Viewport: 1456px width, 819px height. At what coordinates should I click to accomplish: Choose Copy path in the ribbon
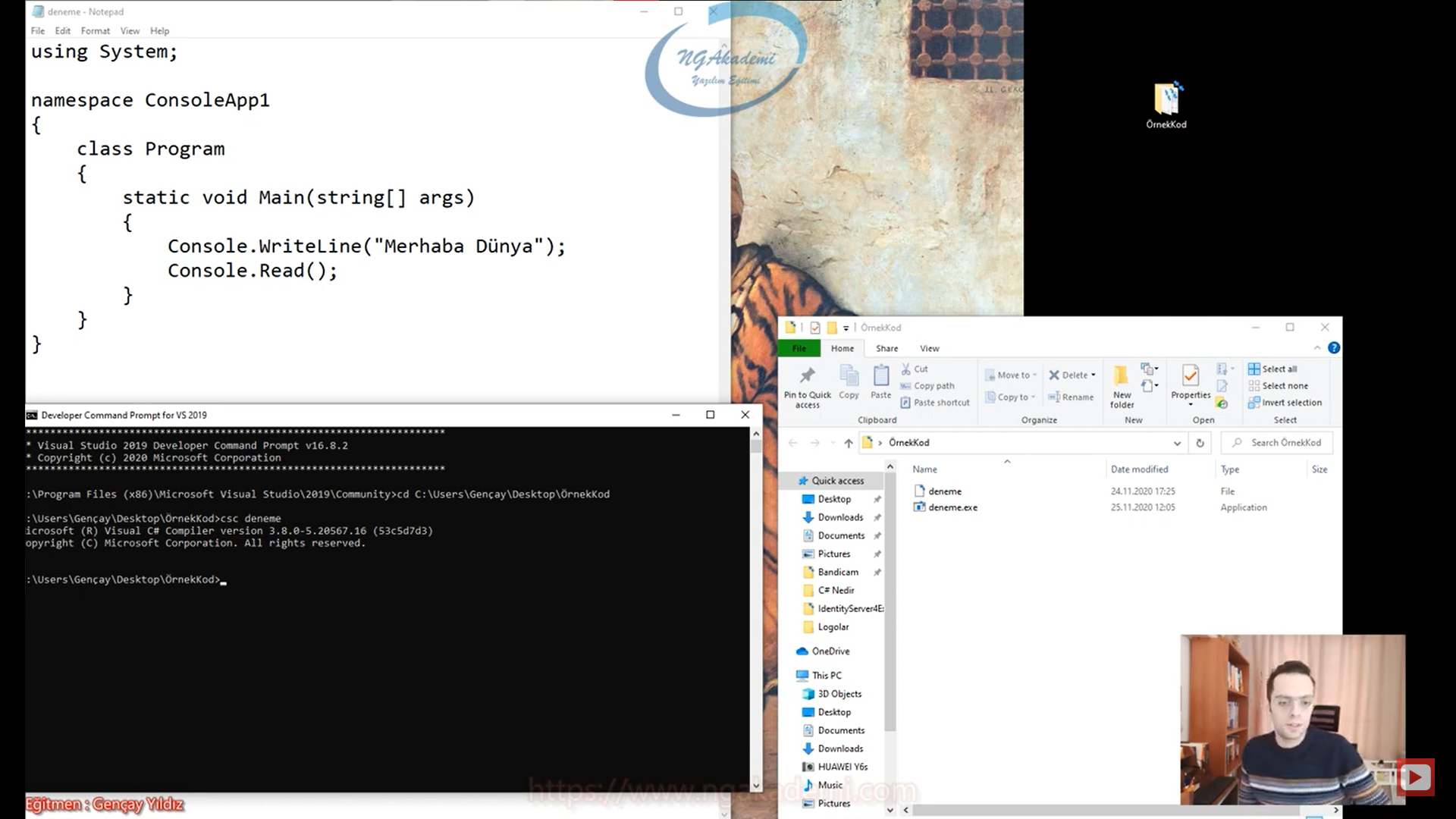927,385
